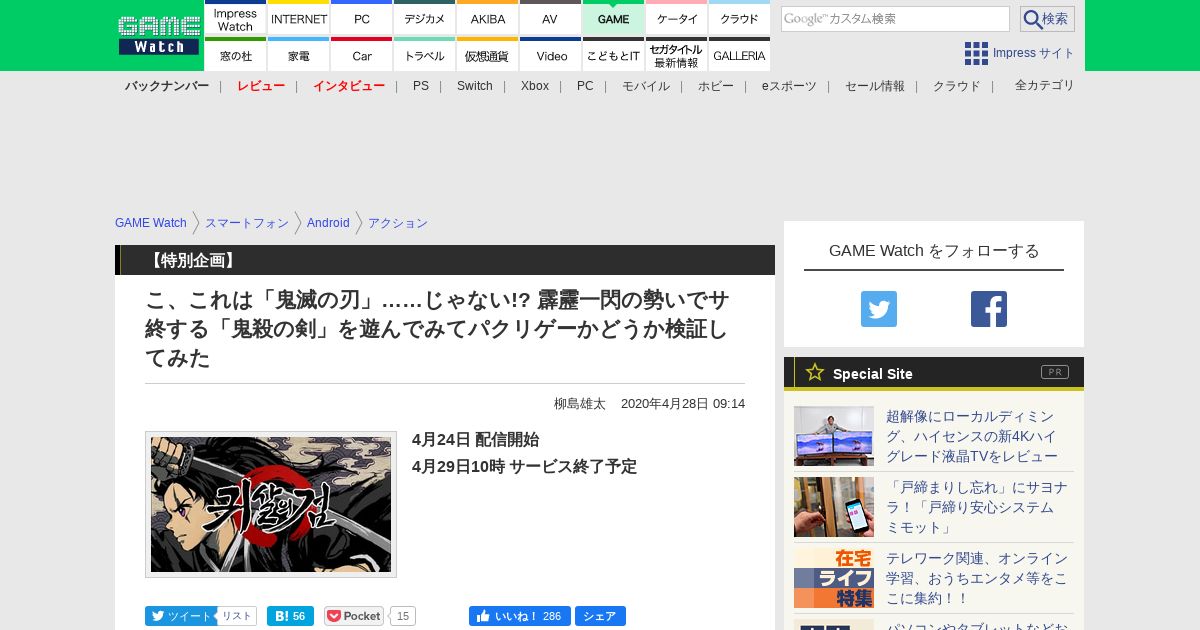The width and height of the screenshot is (1200, 630).
Task: Open the テレワーク関連 link
Action: tap(977, 578)
